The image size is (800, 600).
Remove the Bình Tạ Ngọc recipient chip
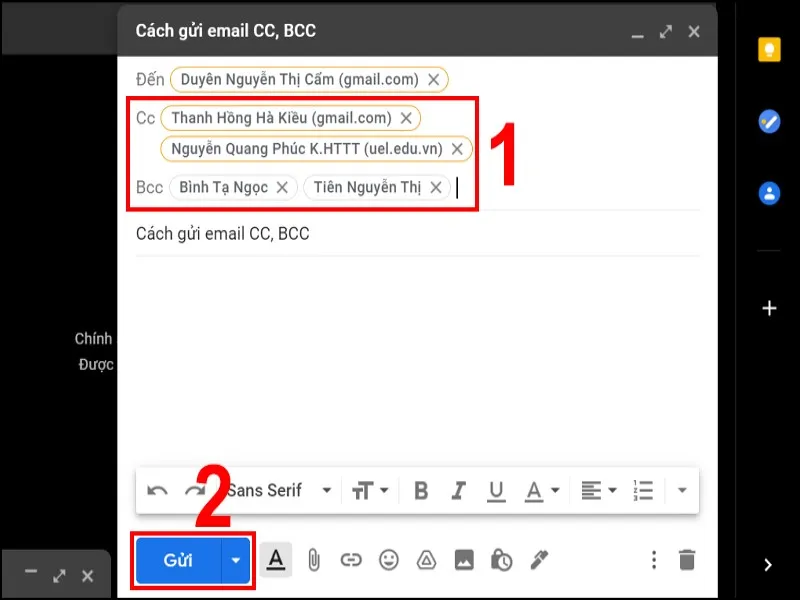[283, 187]
